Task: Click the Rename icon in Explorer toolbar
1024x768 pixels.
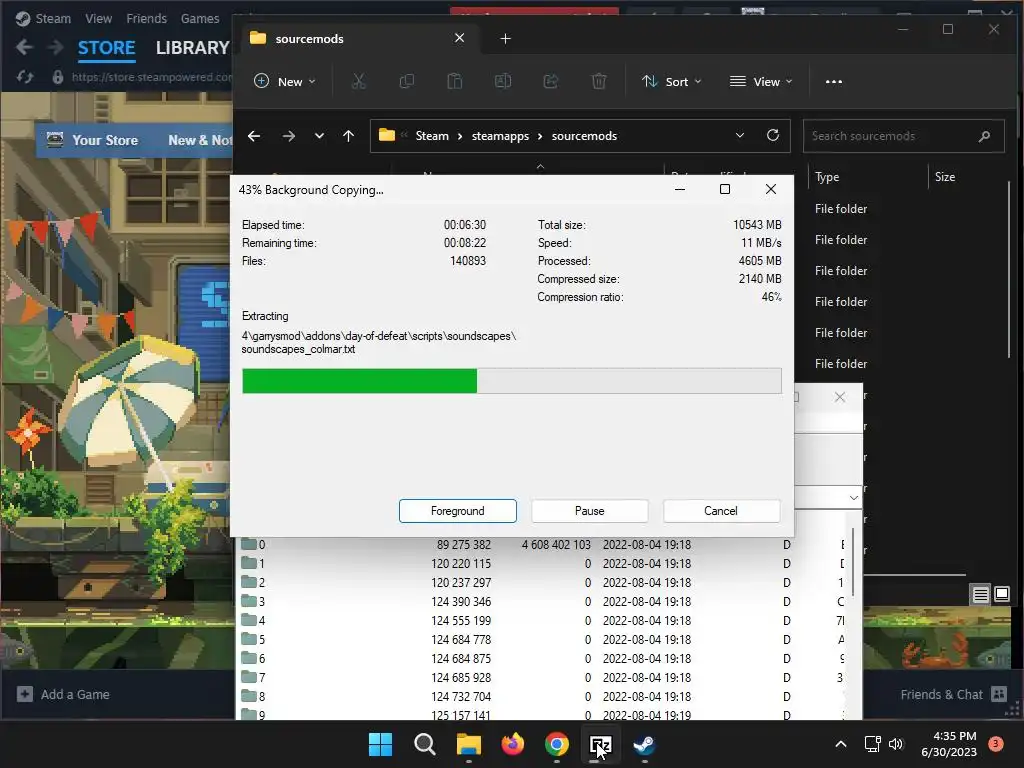Action: tap(503, 81)
